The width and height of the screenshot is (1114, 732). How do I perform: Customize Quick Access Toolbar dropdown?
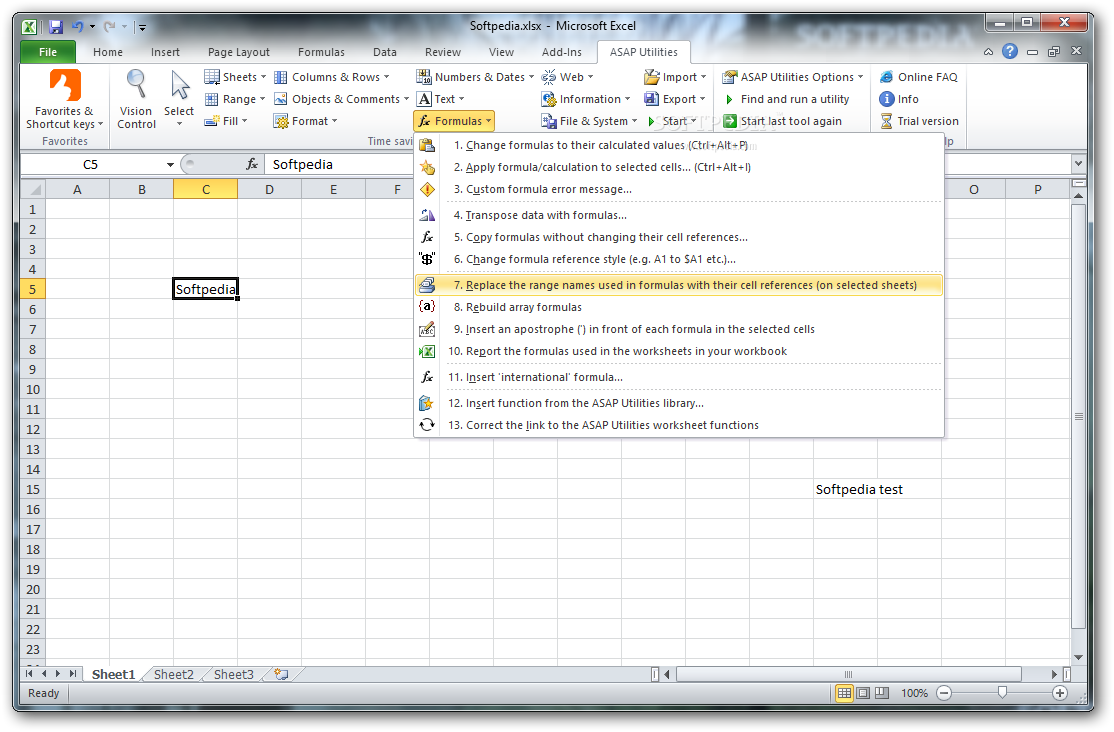click(142, 28)
